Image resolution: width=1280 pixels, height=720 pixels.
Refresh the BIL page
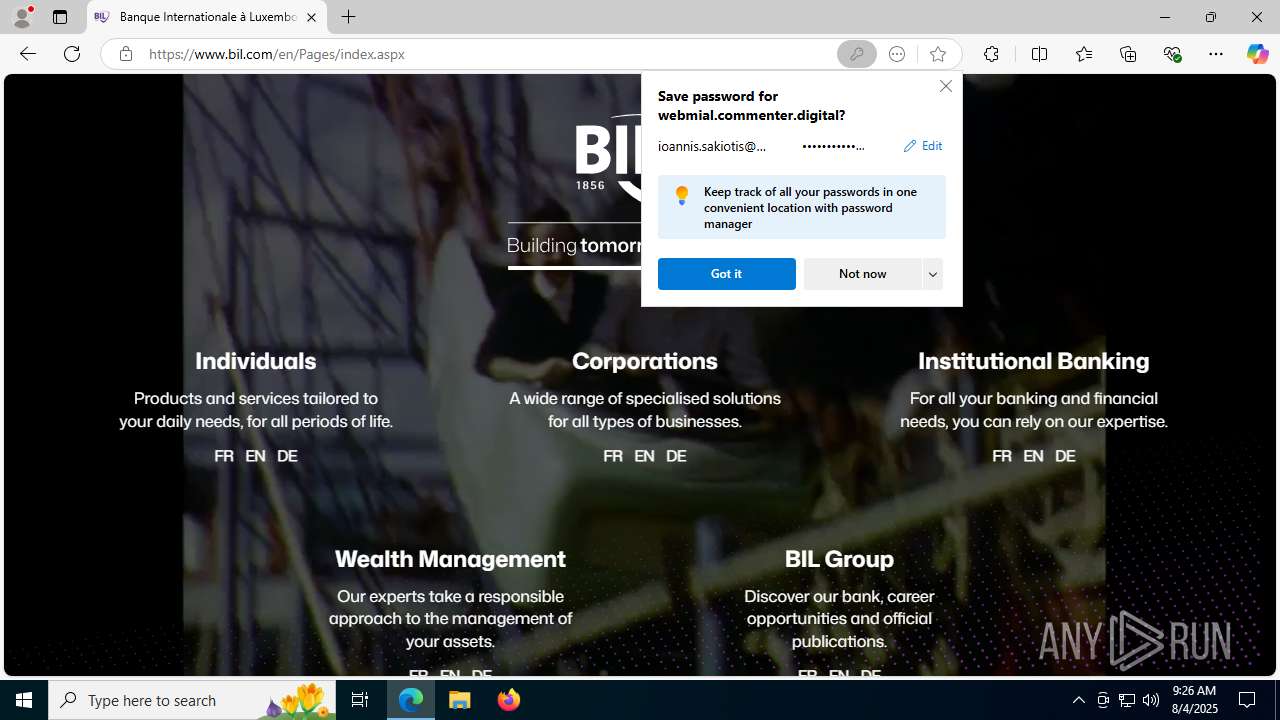72,54
